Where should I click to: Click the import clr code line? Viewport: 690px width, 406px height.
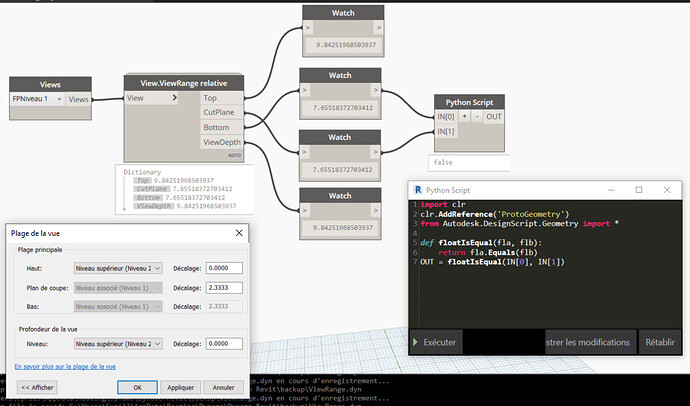[443, 205]
